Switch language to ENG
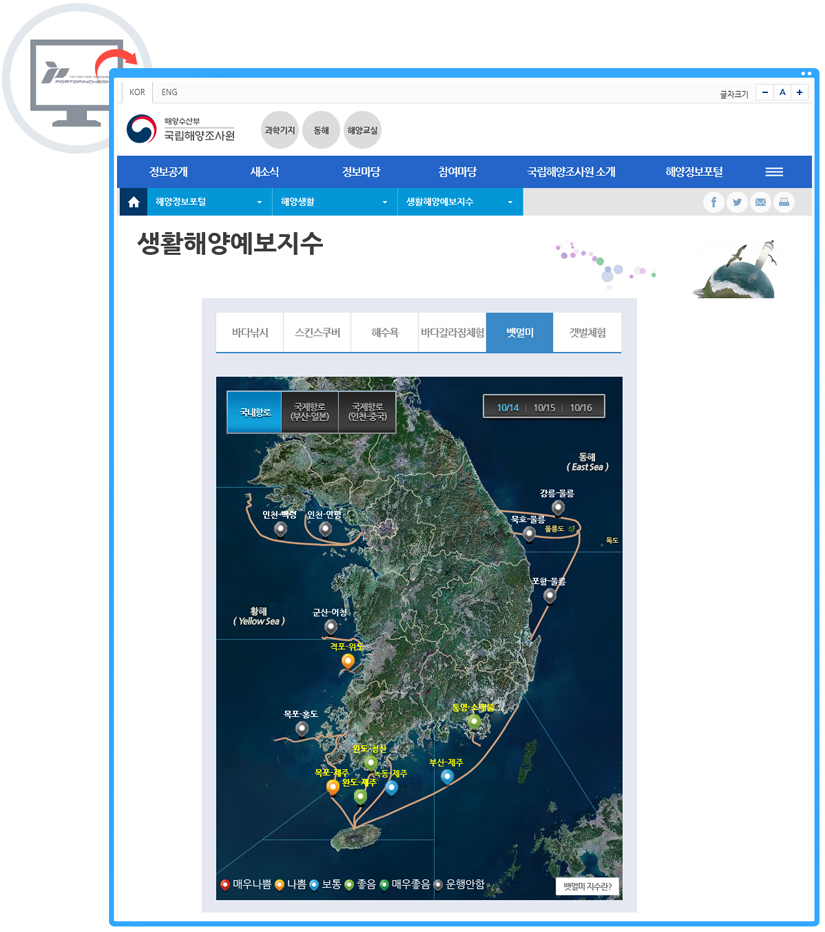This screenshot has height=932, width=825. pyautogui.click(x=169, y=92)
